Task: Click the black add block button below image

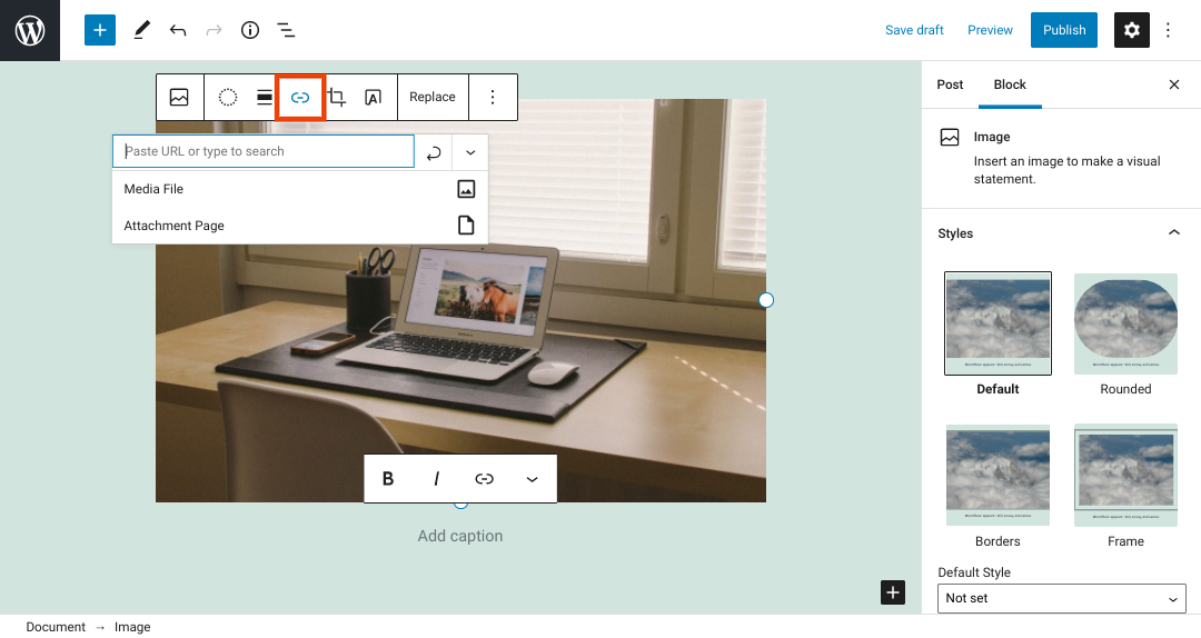Action: click(893, 592)
